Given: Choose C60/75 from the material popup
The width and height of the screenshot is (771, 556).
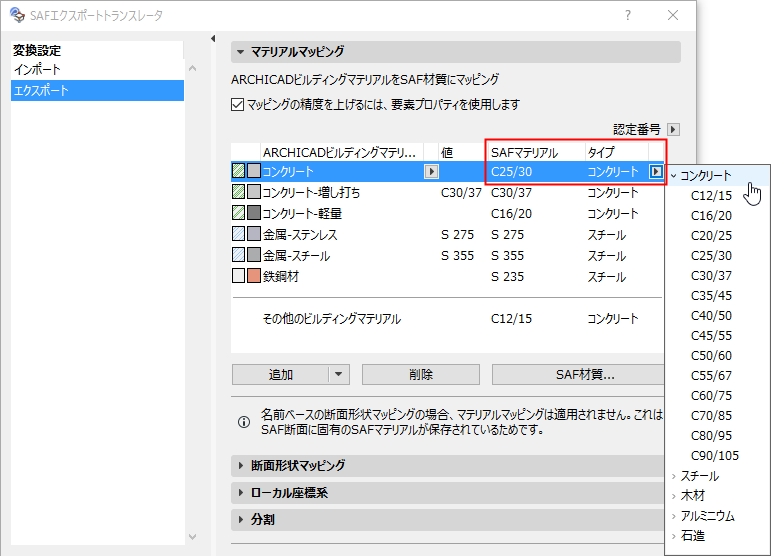Looking at the screenshot, I should point(711,395).
